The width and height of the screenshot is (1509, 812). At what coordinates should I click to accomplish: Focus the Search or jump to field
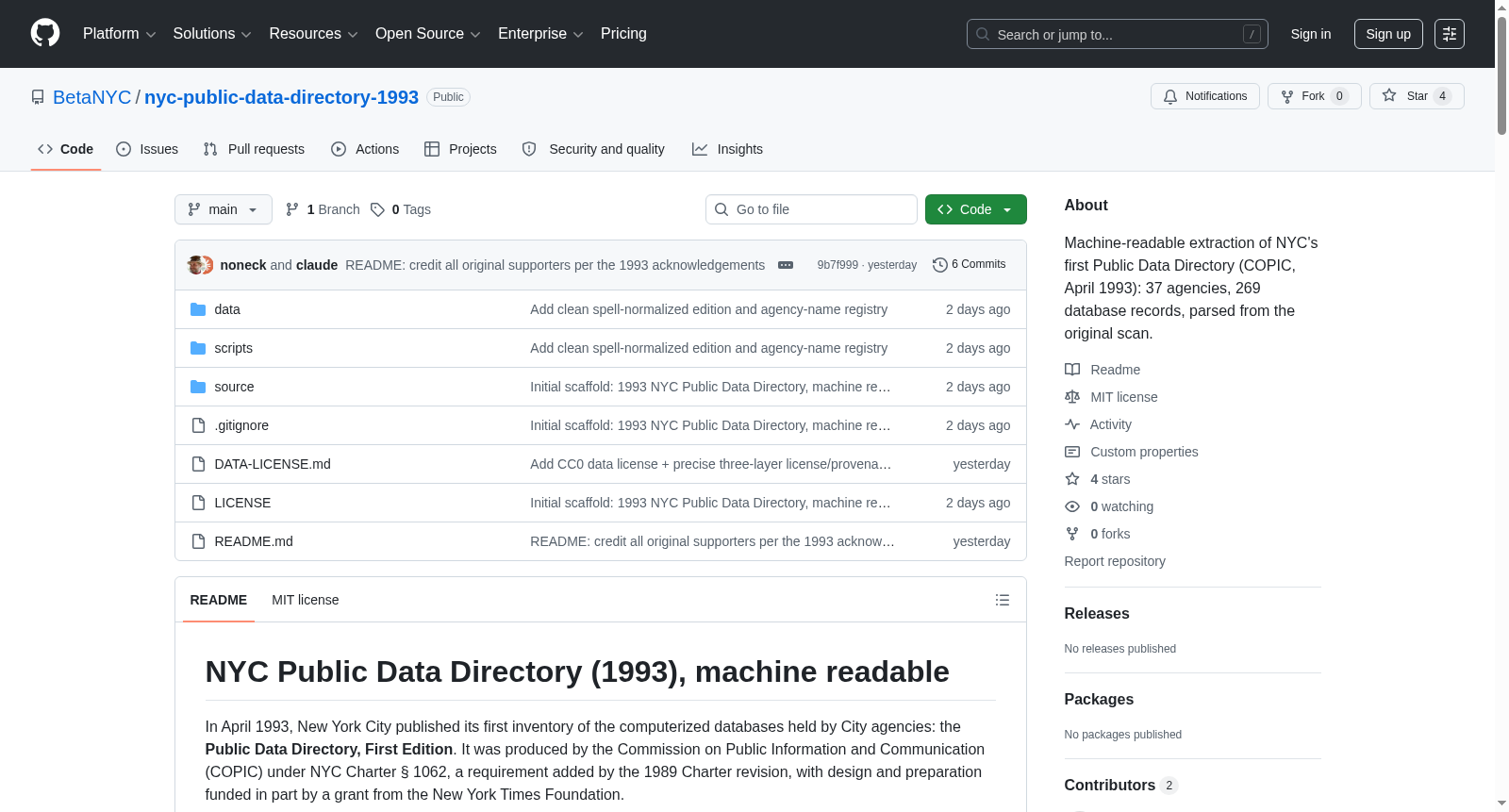1117,34
